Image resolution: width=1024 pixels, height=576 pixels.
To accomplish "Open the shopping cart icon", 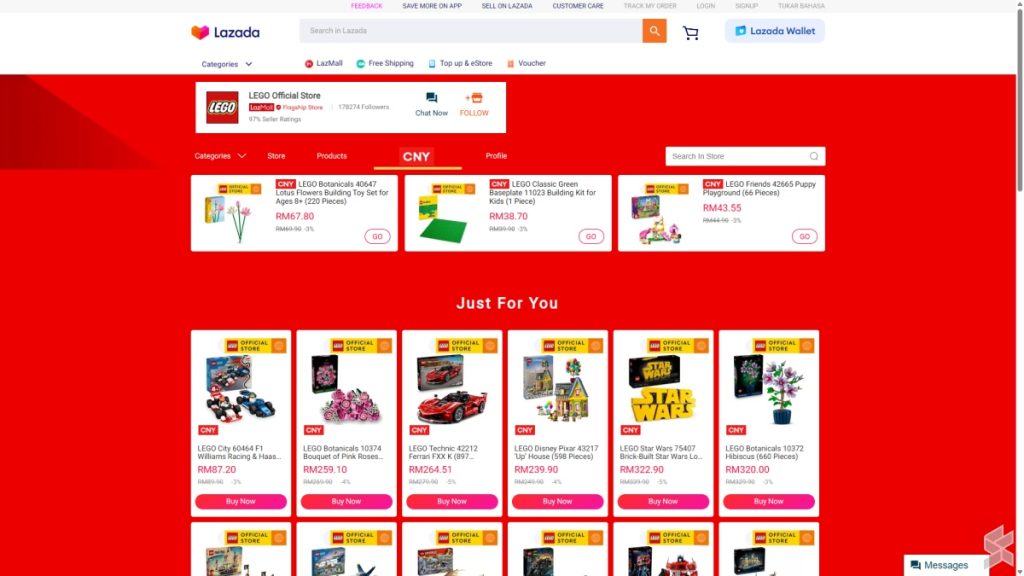I will point(690,33).
